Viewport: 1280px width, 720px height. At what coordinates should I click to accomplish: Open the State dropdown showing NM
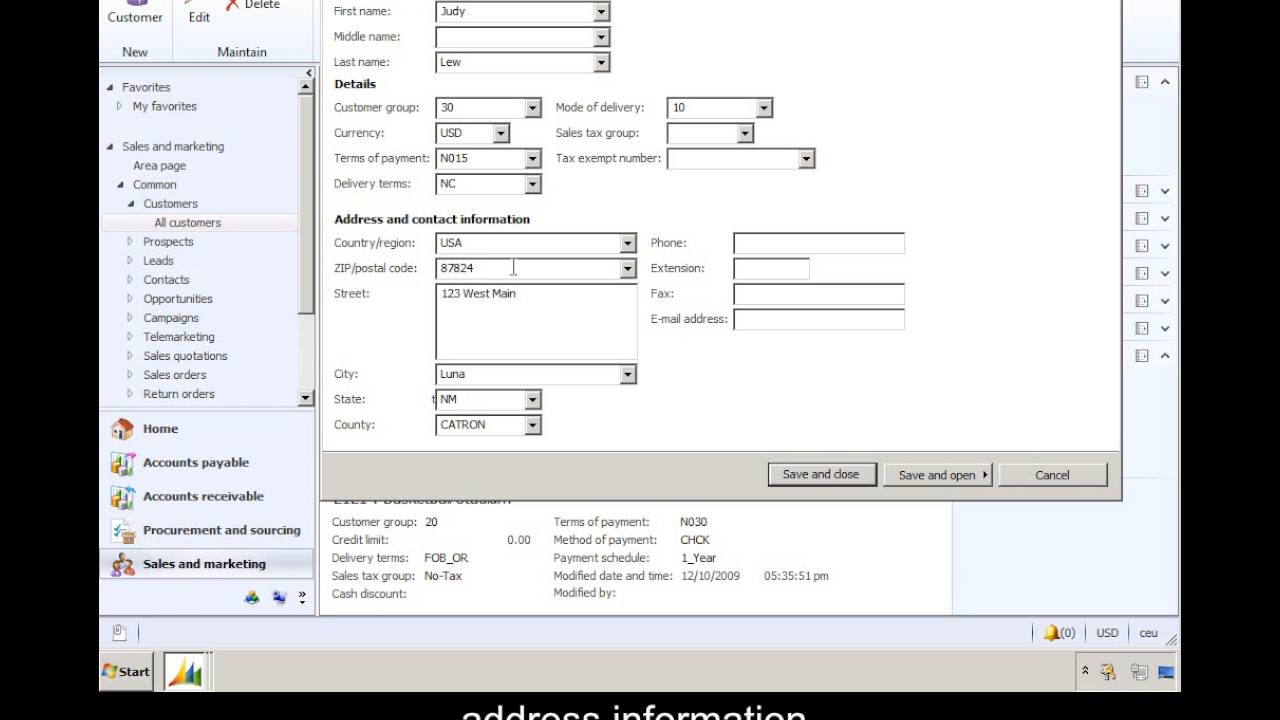click(x=533, y=400)
